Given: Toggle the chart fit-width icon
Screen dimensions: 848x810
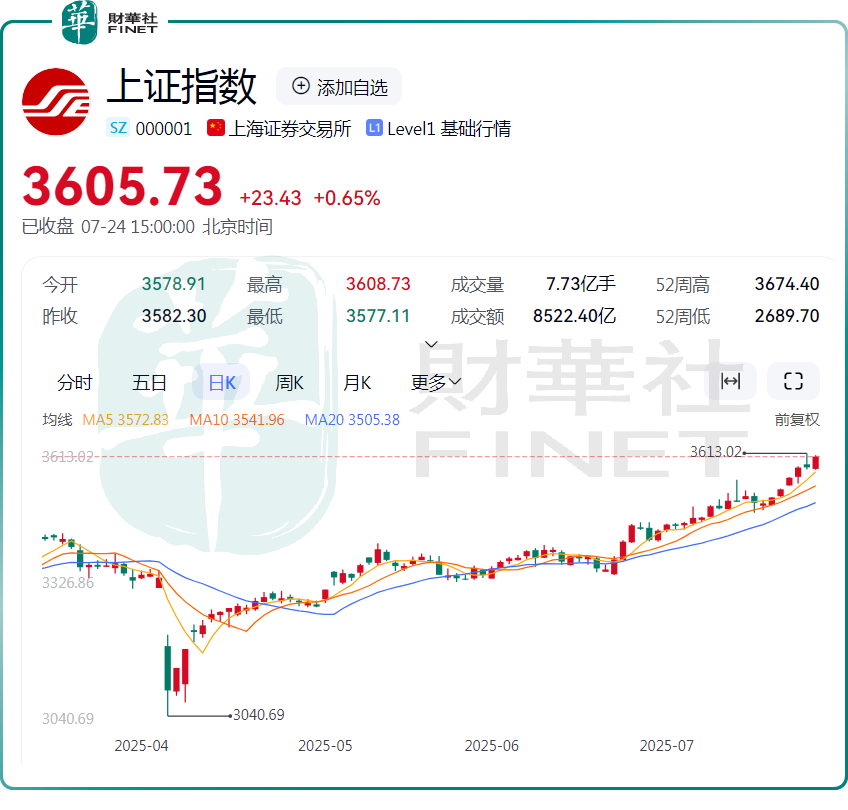Looking at the screenshot, I should (730, 381).
